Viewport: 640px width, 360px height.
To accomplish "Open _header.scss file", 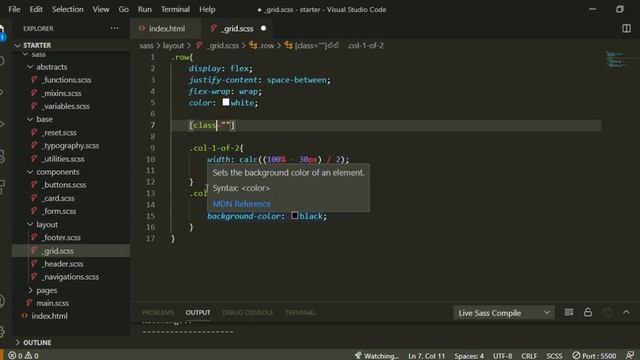I will [63, 264].
